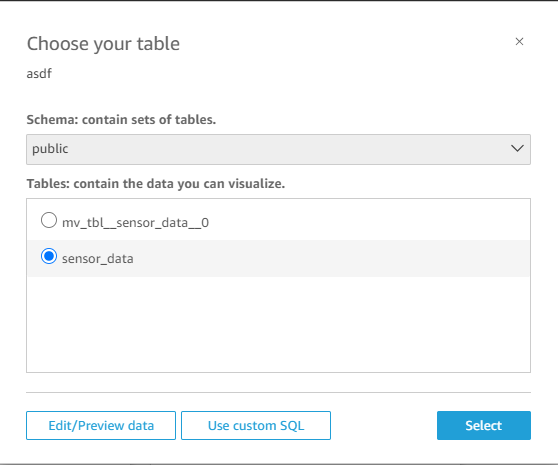Click the Schema: contain sets of tables label
This screenshot has width=558, height=465.
point(121,120)
